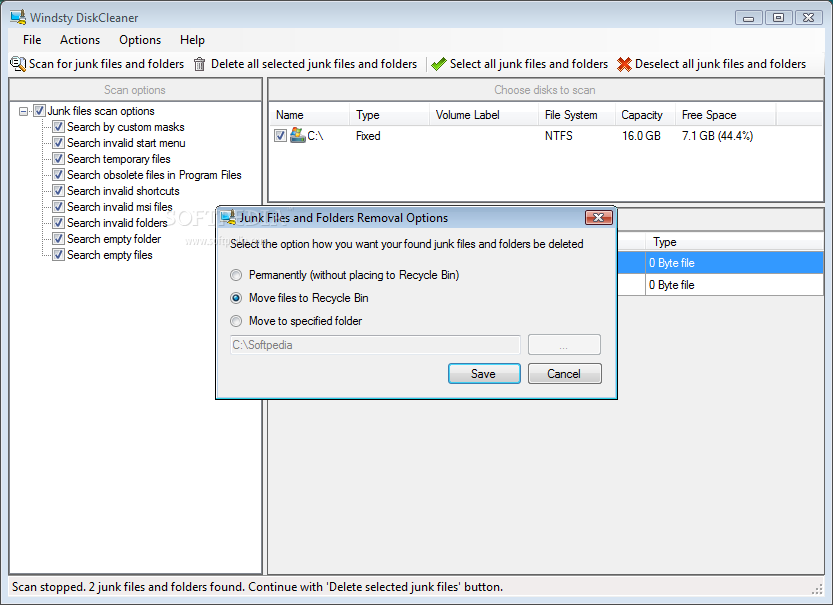
Task: Minimize the Windsty DiskCleaner window
Action: [x=749, y=18]
